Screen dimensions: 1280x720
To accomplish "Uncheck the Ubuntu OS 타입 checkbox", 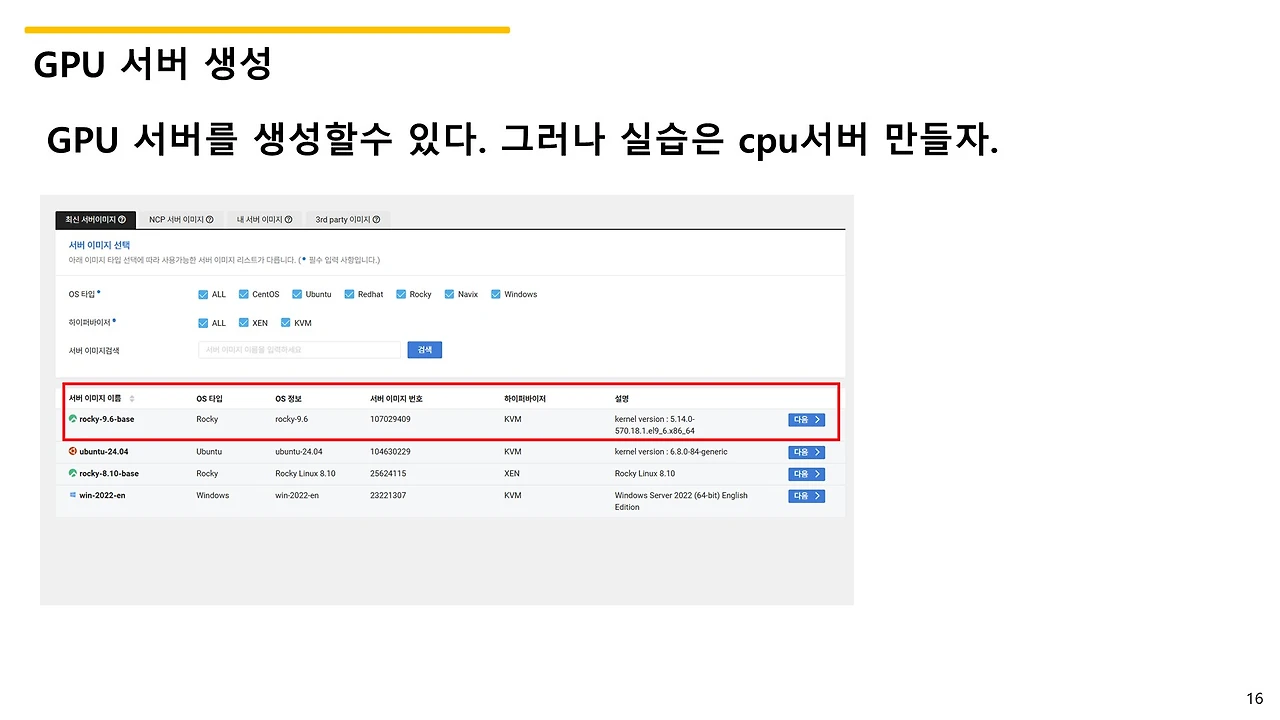I will coord(297,294).
